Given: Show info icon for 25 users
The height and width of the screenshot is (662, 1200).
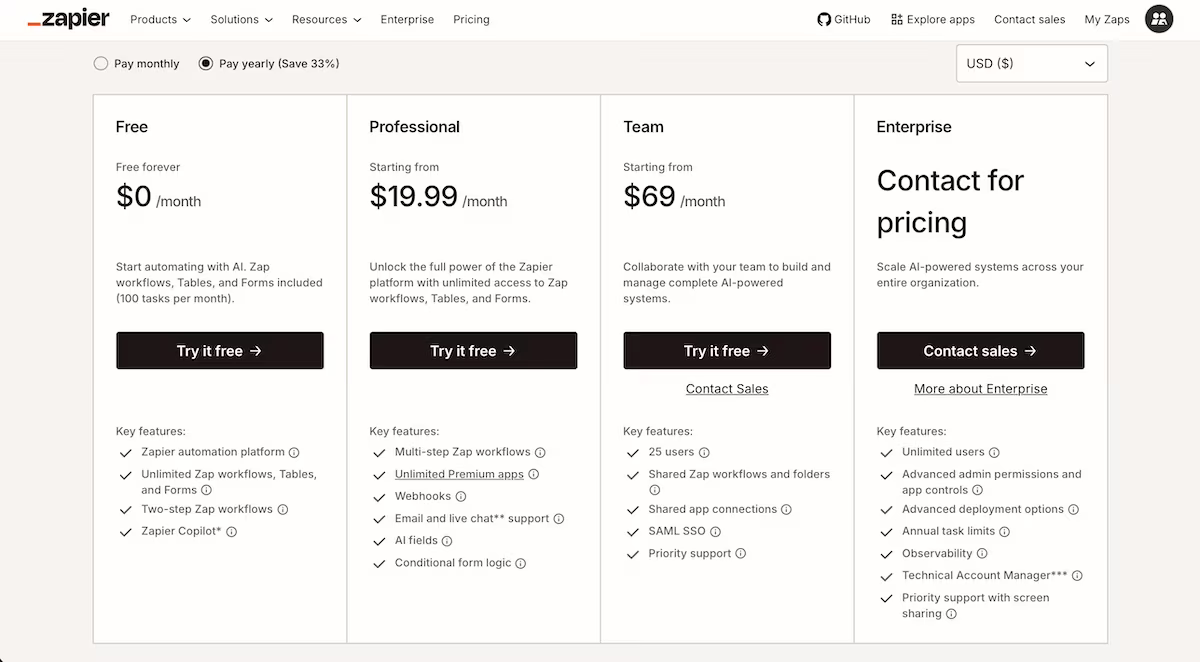Looking at the screenshot, I should click(704, 453).
